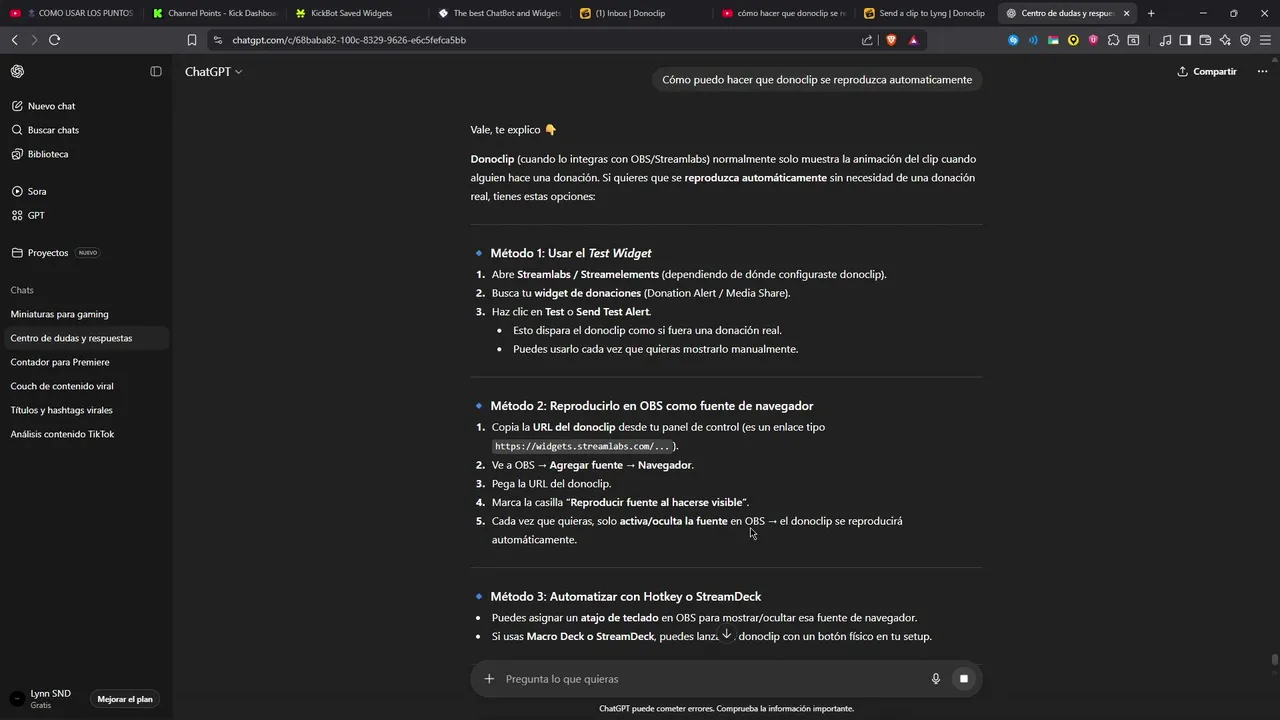Bookmark this page with bookmark icon

[x=192, y=40]
